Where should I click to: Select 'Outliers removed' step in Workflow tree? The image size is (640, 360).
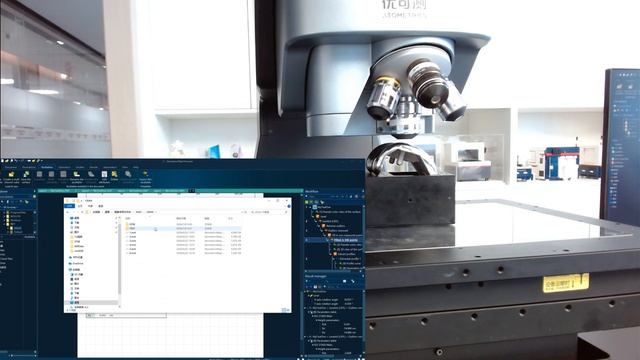click(x=337, y=231)
